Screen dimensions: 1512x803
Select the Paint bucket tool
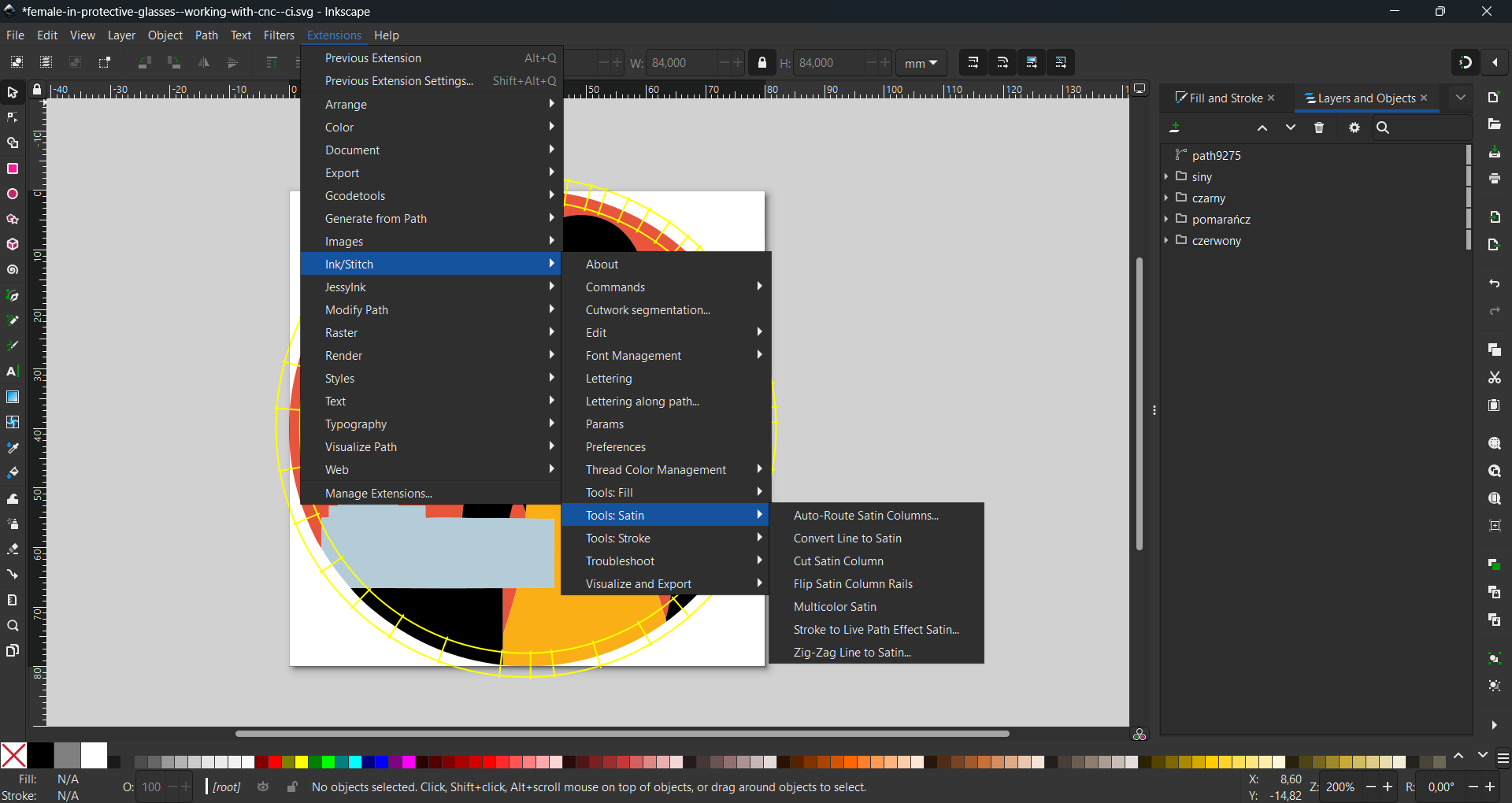click(x=13, y=472)
